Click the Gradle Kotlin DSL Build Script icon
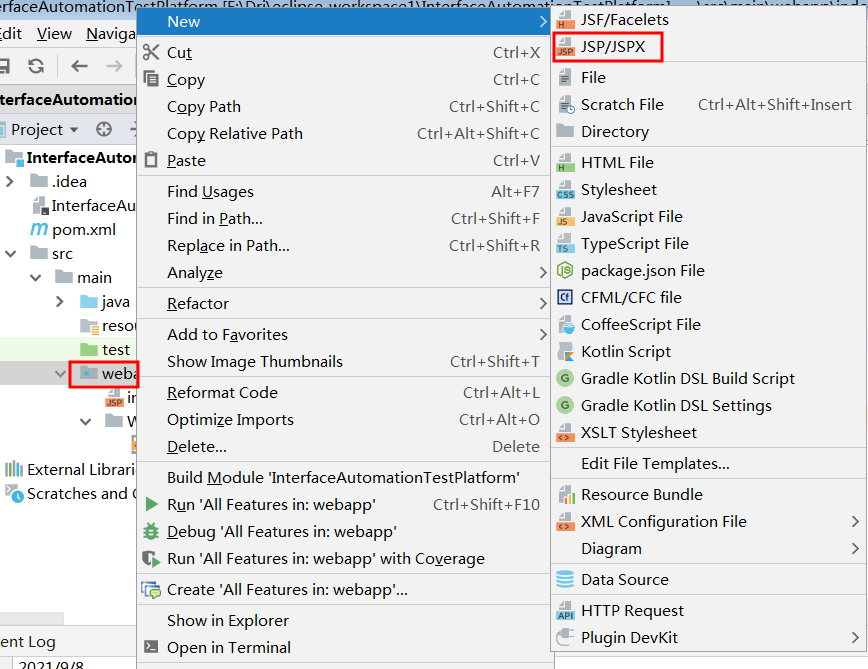868x669 pixels. (x=565, y=378)
